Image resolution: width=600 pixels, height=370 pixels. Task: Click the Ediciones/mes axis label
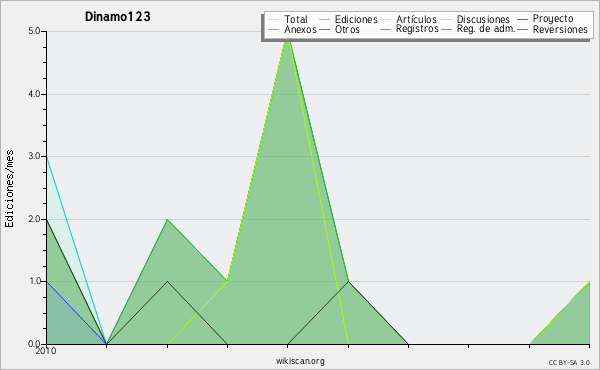[x=9, y=189]
